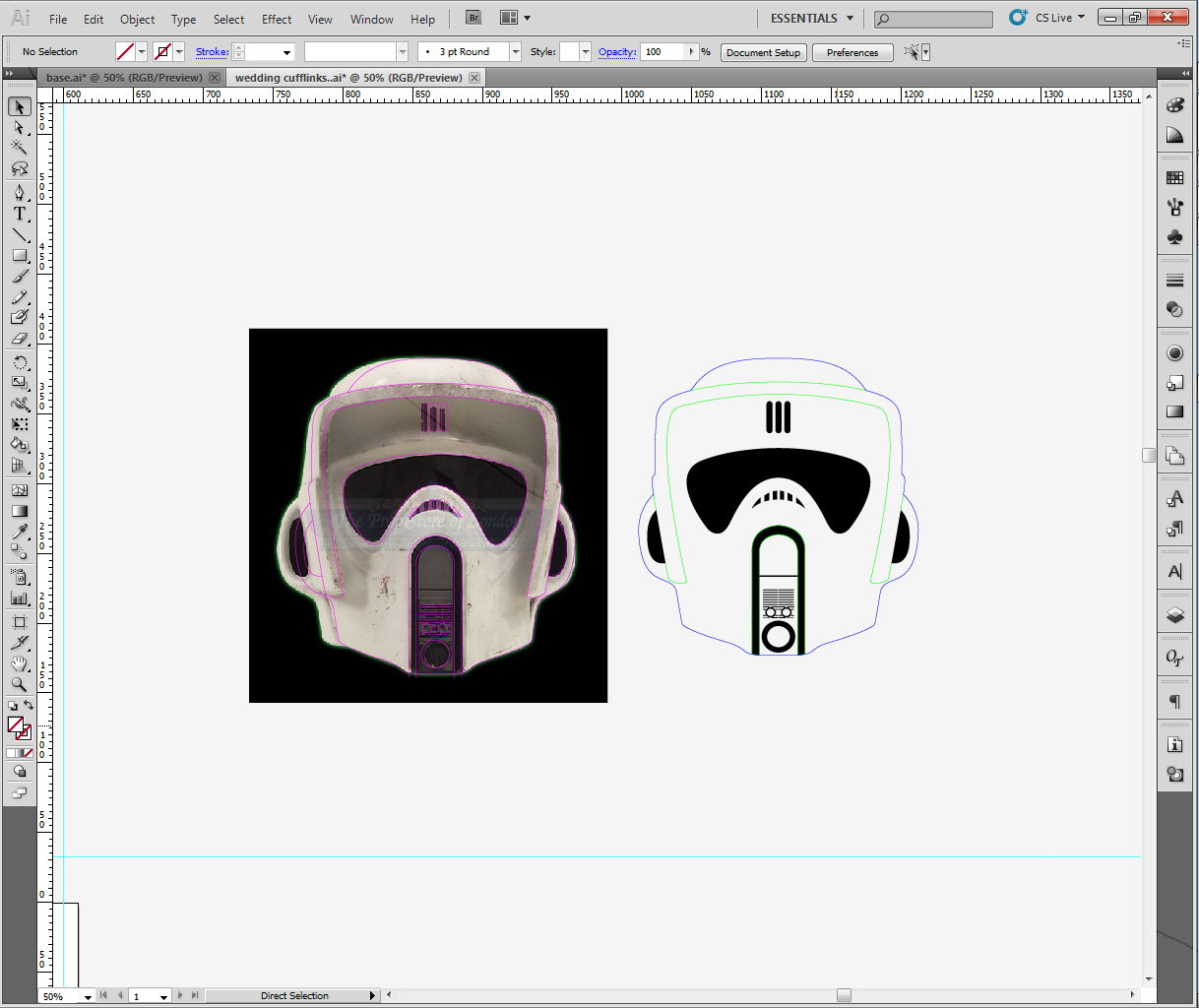The width and height of the screenshot is (1199, 1008).
Task: Switch to the base.ai document tab
Action: tap(124, 78)
